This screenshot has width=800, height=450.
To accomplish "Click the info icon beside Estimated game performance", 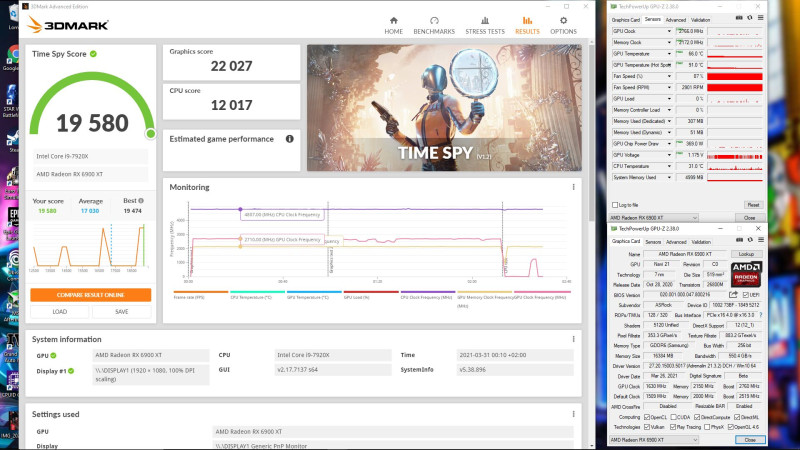I will click(x=290, y=139).
